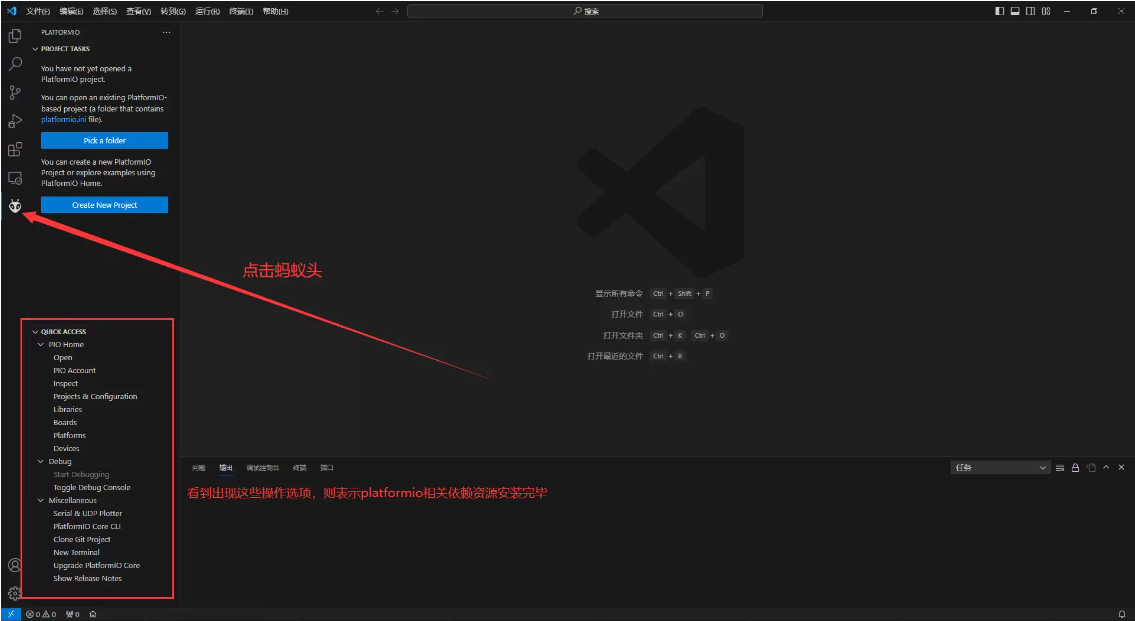Select PIO Account in Quick Access
The height and width of the screenshot is (621, 1135).
[74, 371]
